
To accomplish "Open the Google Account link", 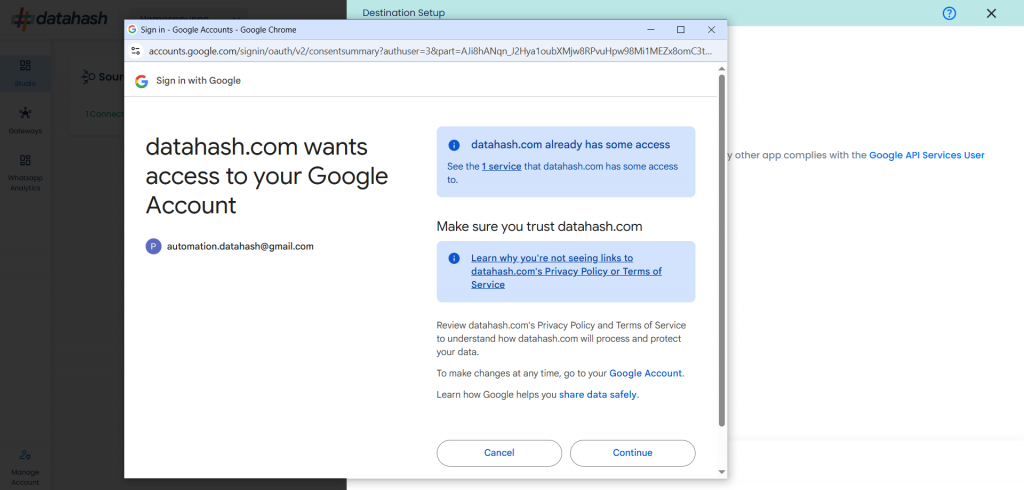I will click(646, 373).
